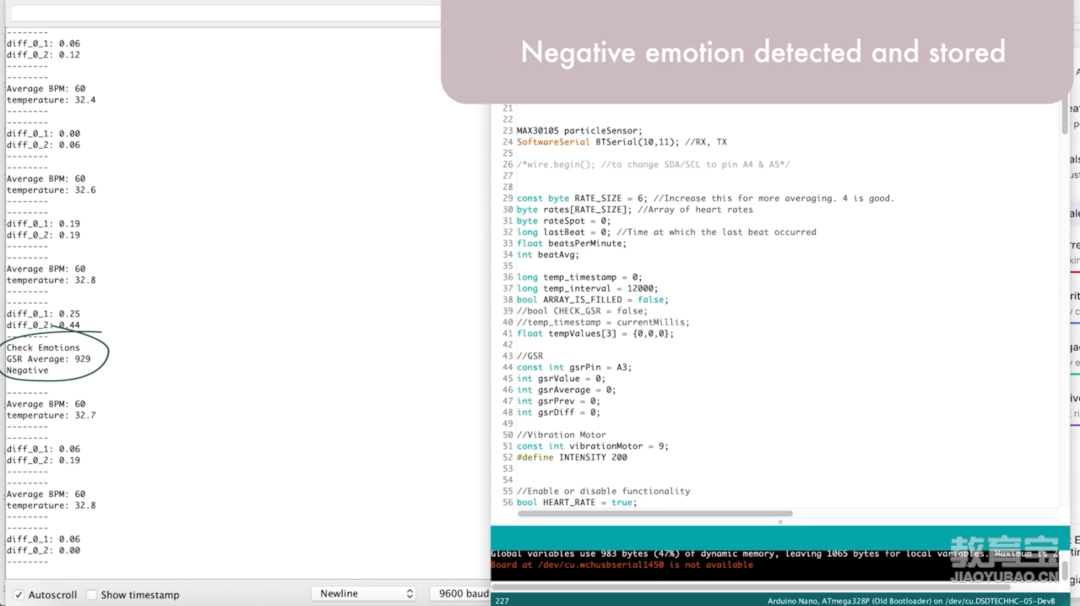Click the '//Vibration Motor' comment line
This screenshot has height=606, width=1080.
tap(561, 435)
